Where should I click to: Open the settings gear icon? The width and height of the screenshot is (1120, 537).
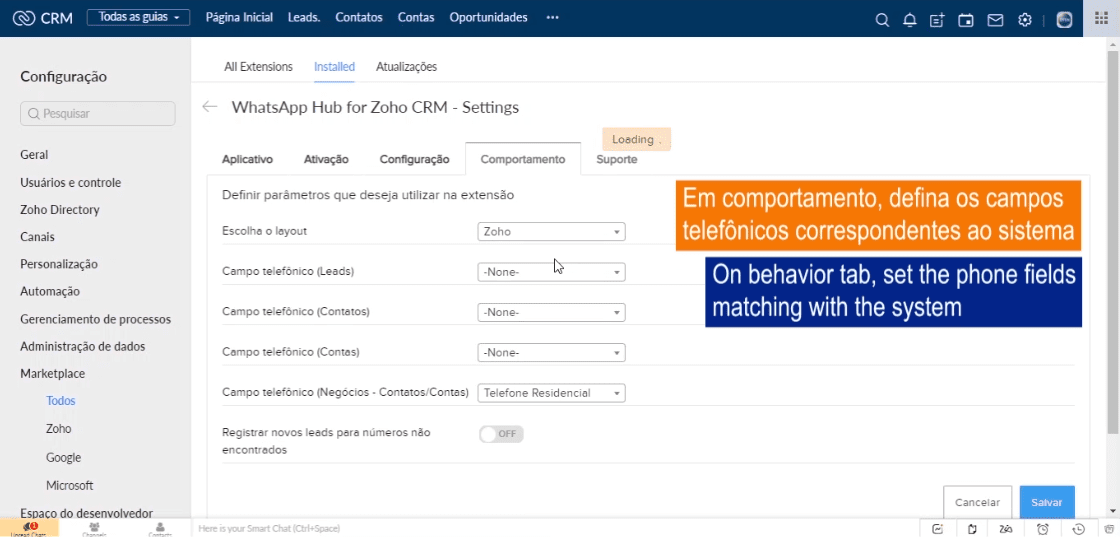point(1024,19)
